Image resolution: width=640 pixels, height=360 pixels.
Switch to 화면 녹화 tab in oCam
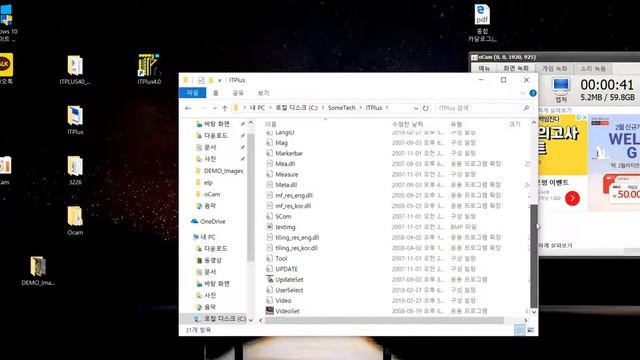click(516, 68)
